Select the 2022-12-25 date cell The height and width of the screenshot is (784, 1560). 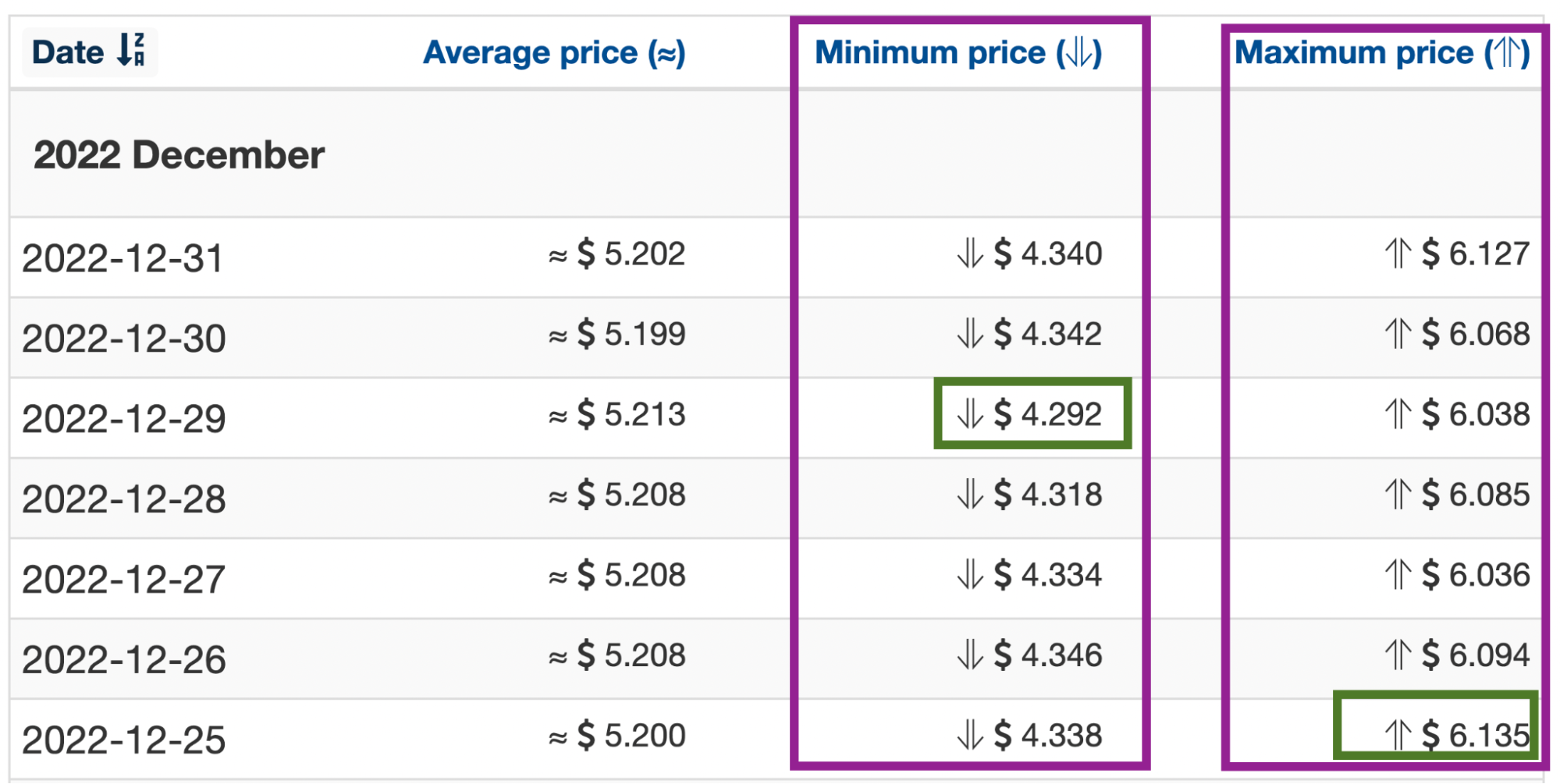click(x=123, y=740)
